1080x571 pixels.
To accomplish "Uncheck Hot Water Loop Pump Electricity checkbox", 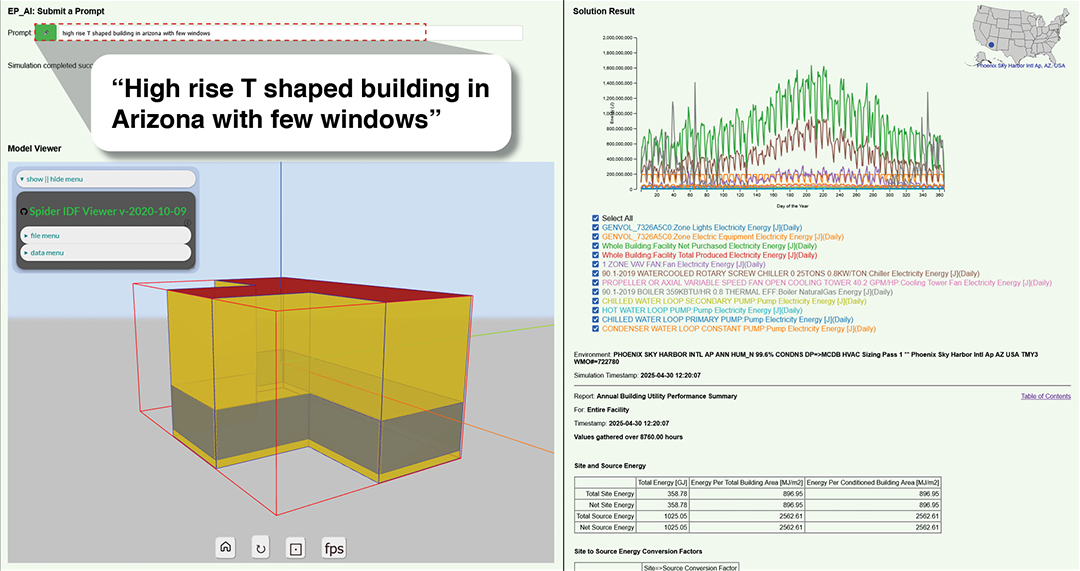I will click(596, 310).
